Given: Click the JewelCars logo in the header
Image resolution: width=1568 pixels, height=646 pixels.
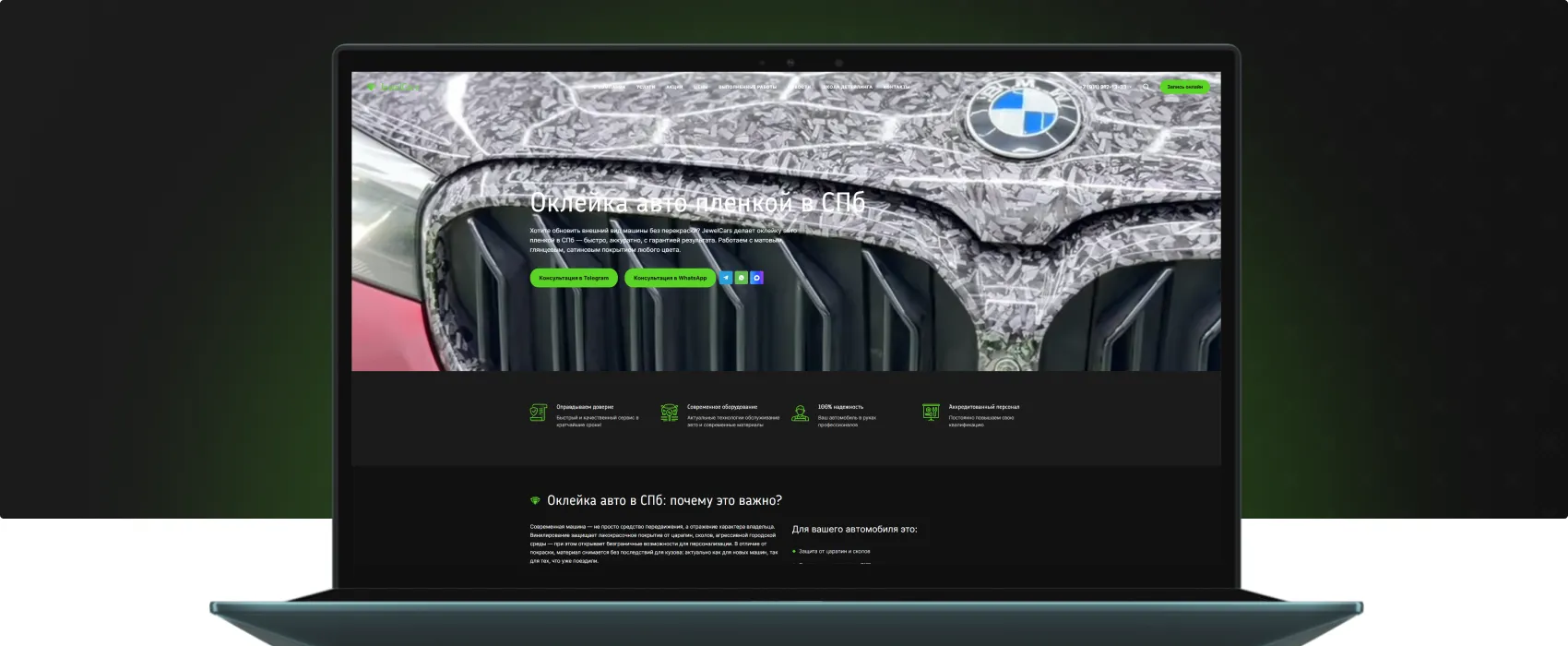Looking at the screenshot, I should tap(393, 87).
